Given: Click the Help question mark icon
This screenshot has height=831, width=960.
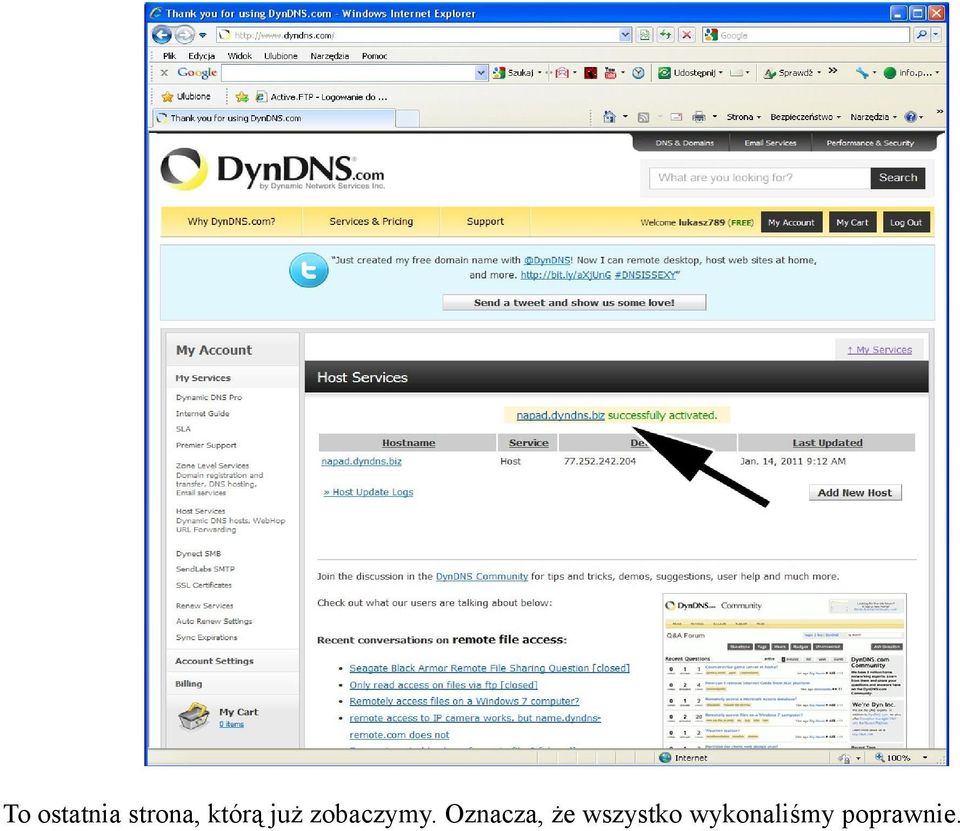Looking at the screenshot, I should (x=910, y=116).
